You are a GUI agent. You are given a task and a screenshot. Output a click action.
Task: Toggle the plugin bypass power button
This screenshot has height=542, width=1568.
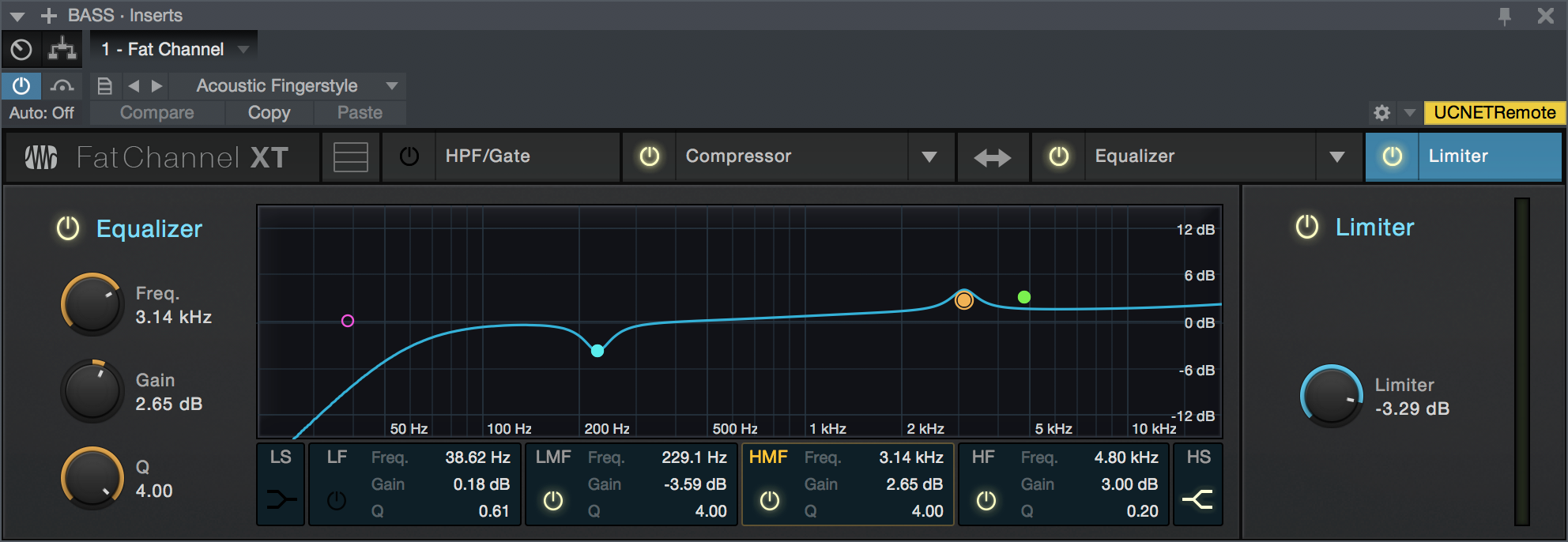(x=21, y=85)
